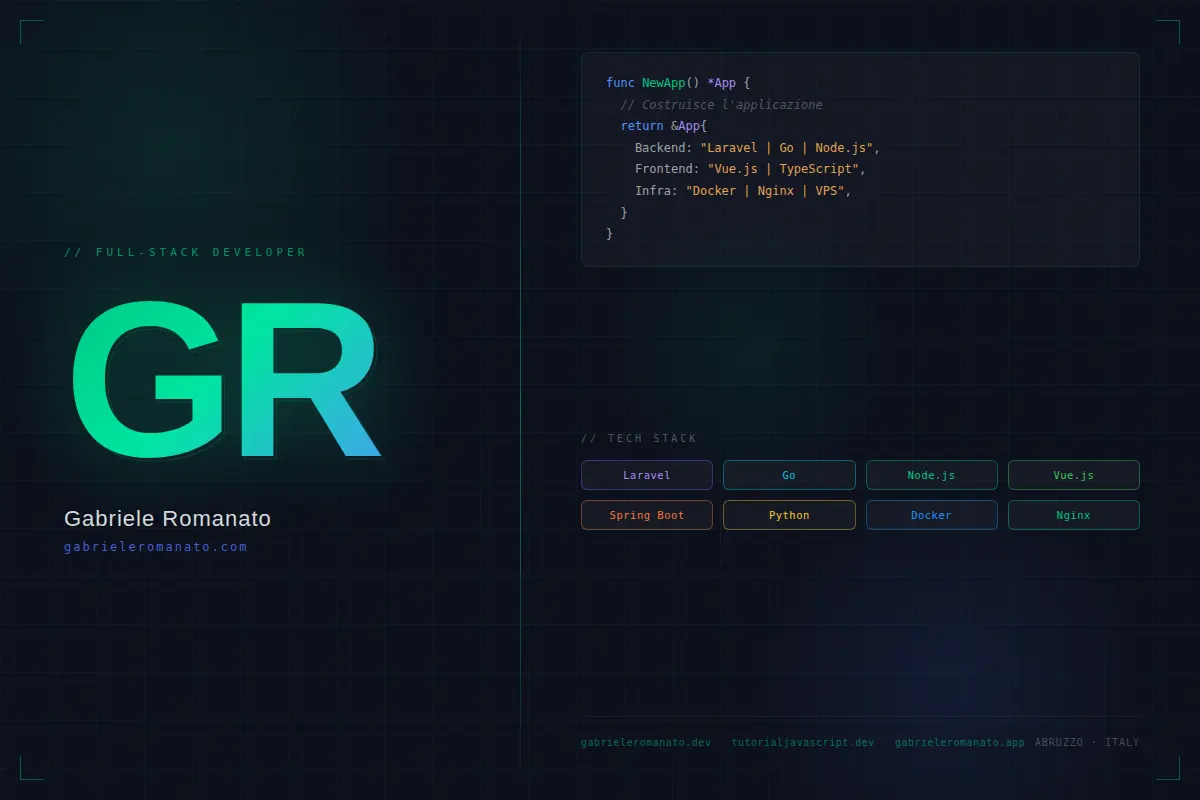
Task: Click the FULL-STACK DEVELOPER heading
Action: pyautogui.click(x=185, y=252)
